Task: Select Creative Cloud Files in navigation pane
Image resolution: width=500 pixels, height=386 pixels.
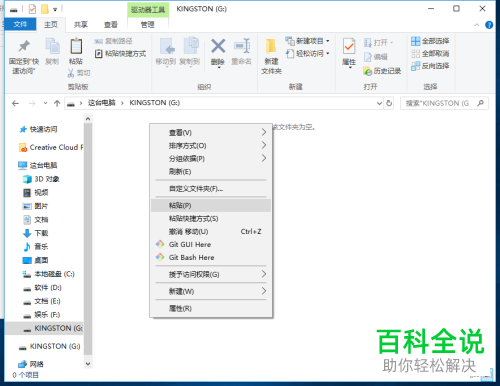Action: [x=51, y=147]
